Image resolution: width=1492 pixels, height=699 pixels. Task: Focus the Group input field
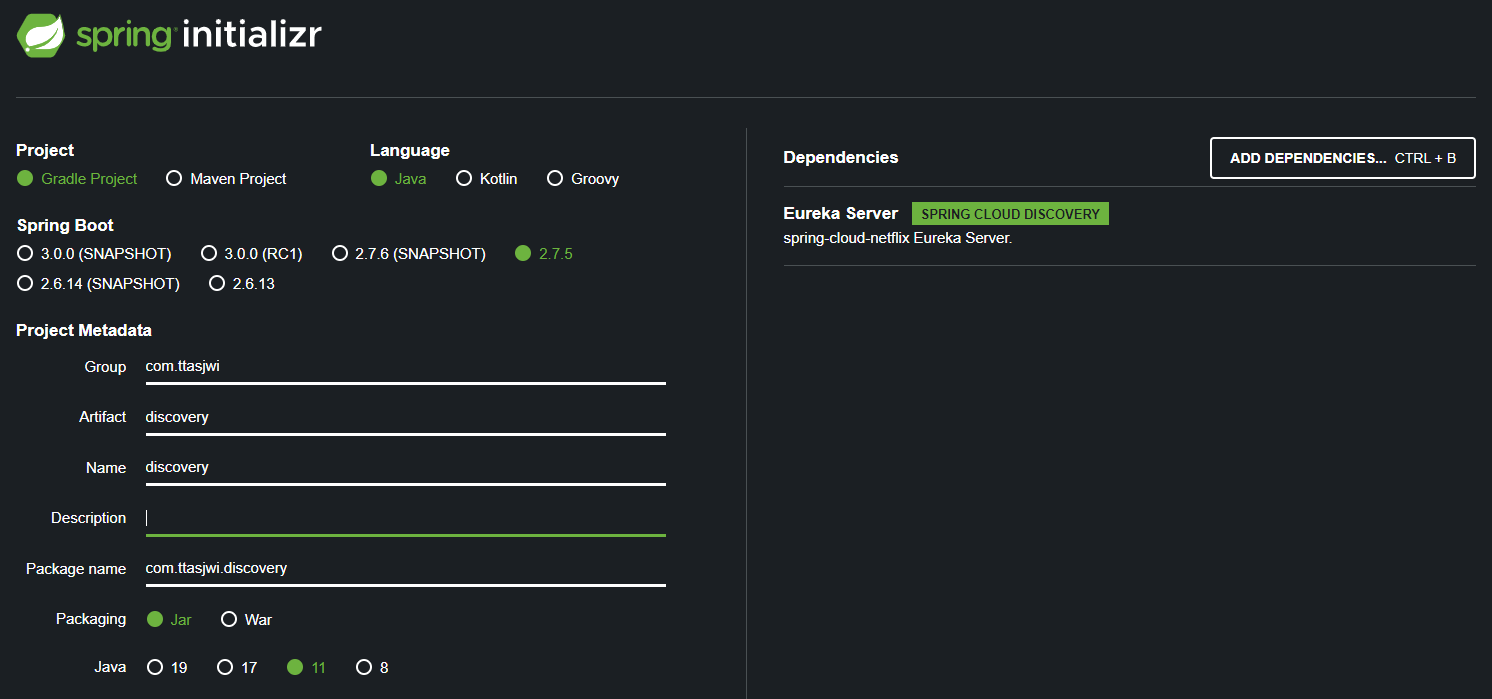(405, 367)
